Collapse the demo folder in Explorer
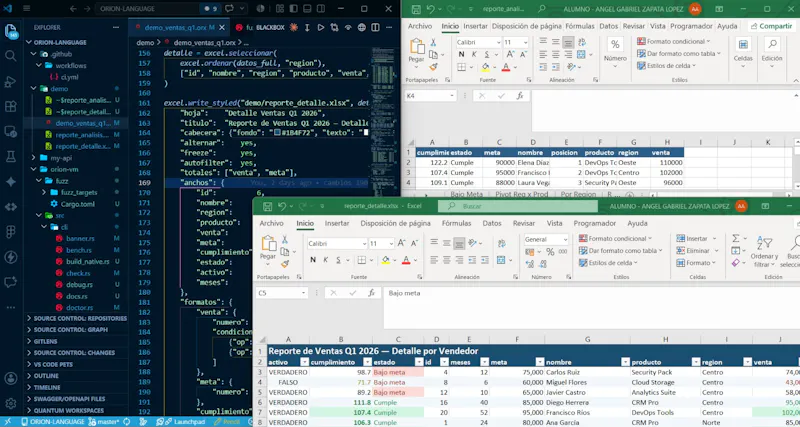 (x=34, y=88)
